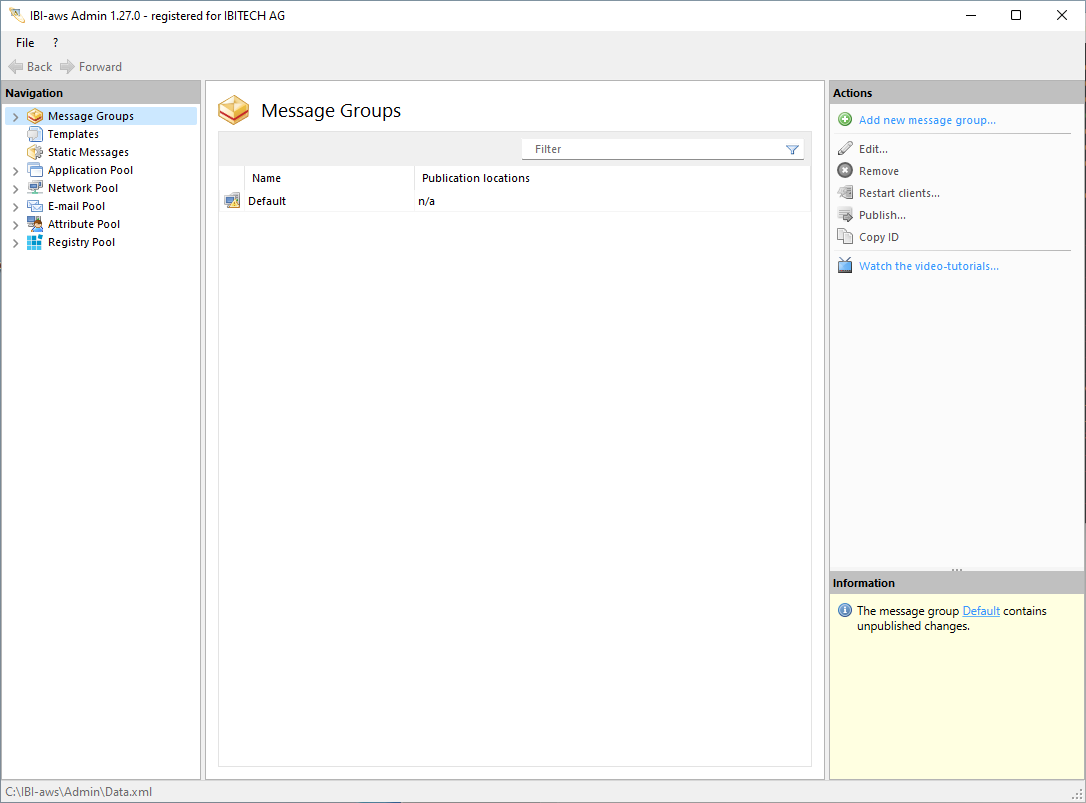Click the Network Pool icon
Screen dimensions: 1086x803
[35, 188]
